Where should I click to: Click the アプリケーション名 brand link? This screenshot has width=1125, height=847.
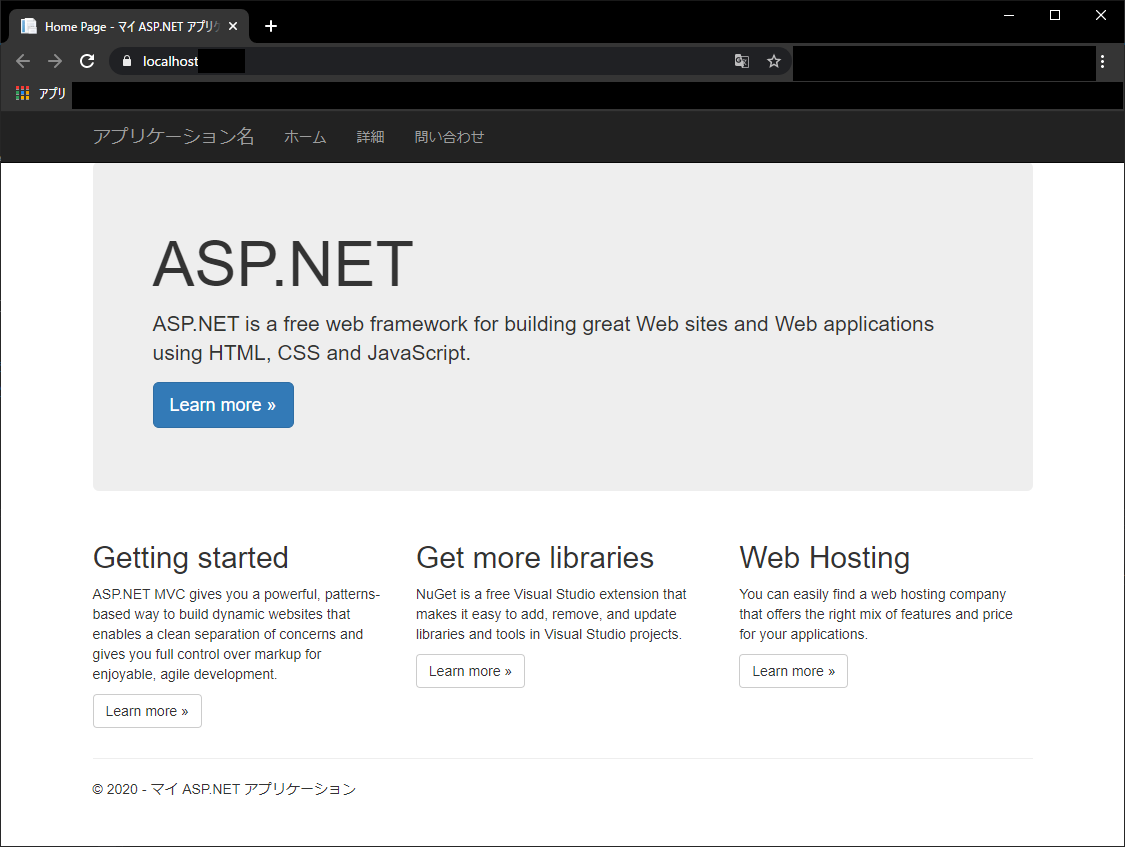click(173, 136)
